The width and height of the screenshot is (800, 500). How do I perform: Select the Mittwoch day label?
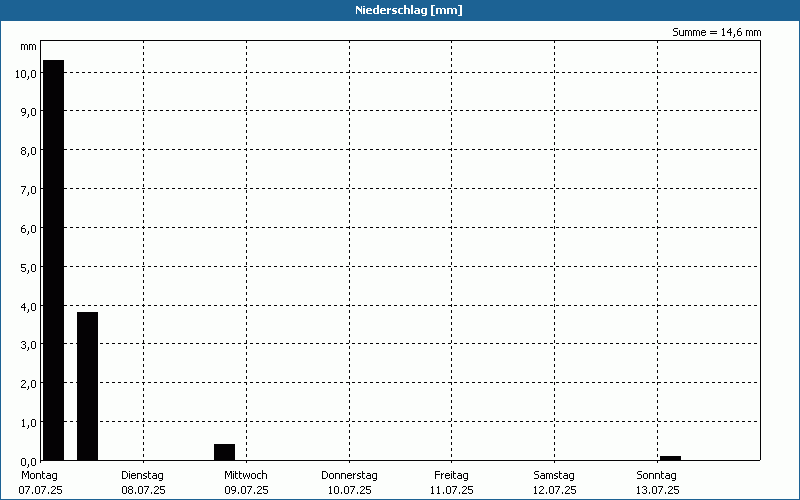[x=245, y=476]
